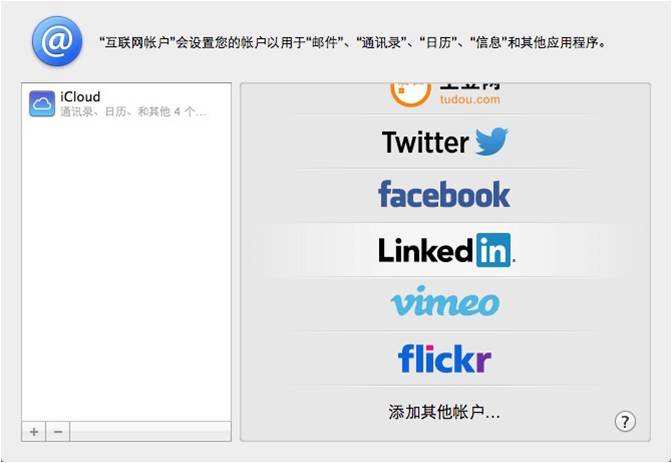Click 添加其他帐户... to add other account
This screenshot has width=672, height=463.
pyautogui.click(x=444, y=412)
